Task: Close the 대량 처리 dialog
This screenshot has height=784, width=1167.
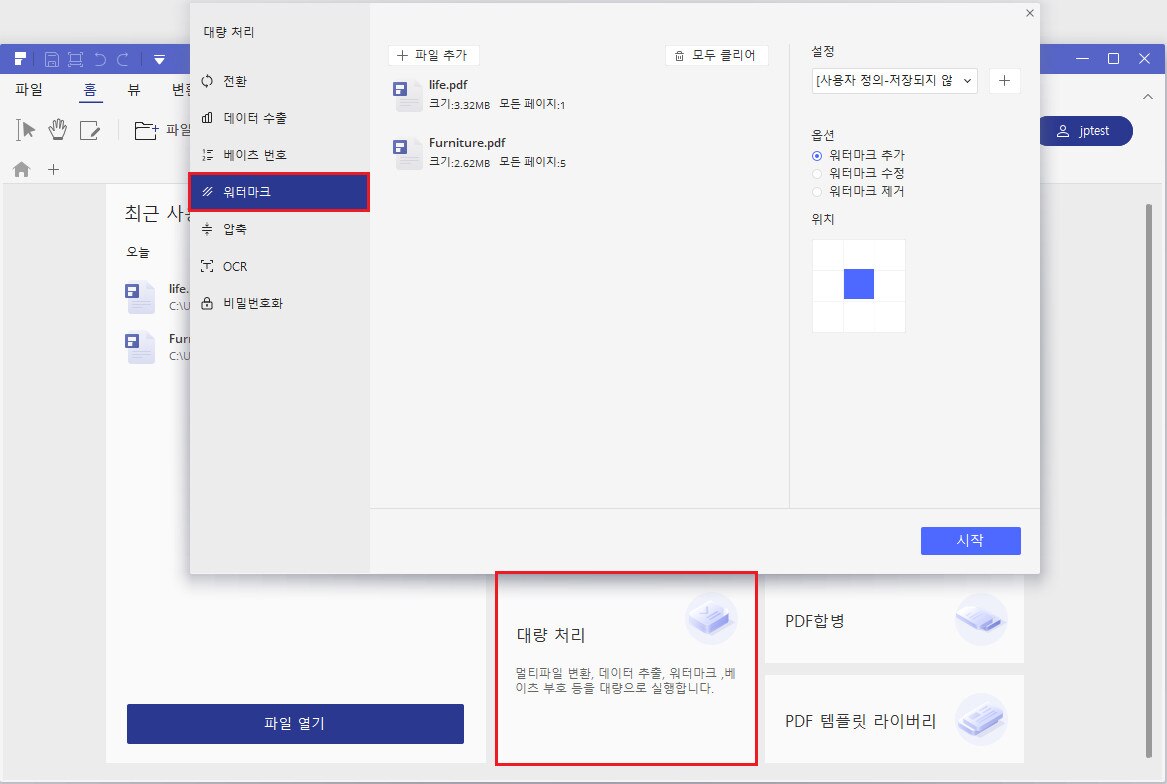Action: click(1029, 13)
